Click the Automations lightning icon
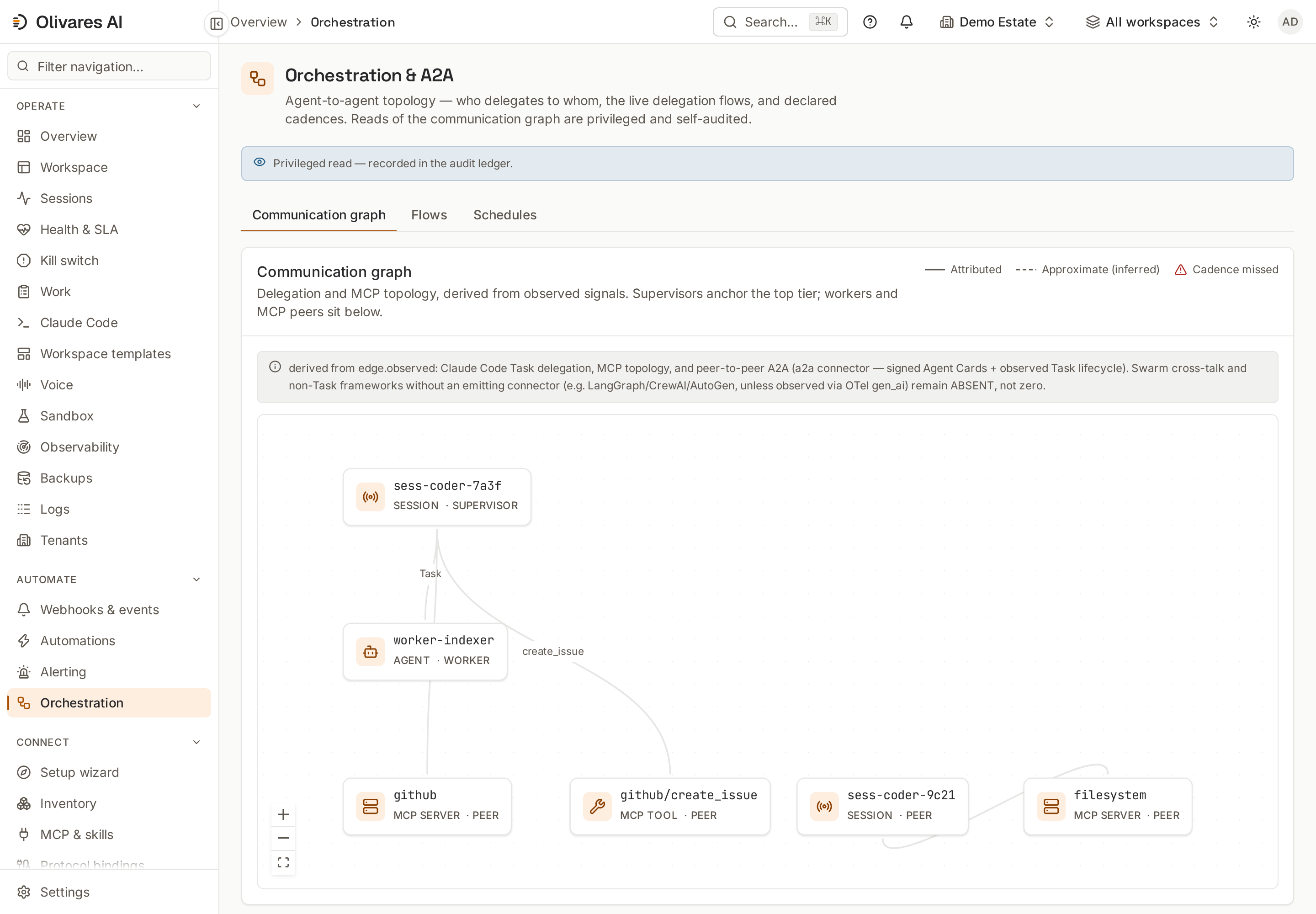 tap(23, 640)
